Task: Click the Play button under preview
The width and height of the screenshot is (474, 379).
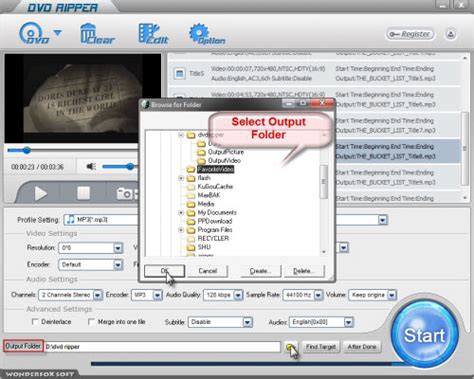Action: coord(41,193)
